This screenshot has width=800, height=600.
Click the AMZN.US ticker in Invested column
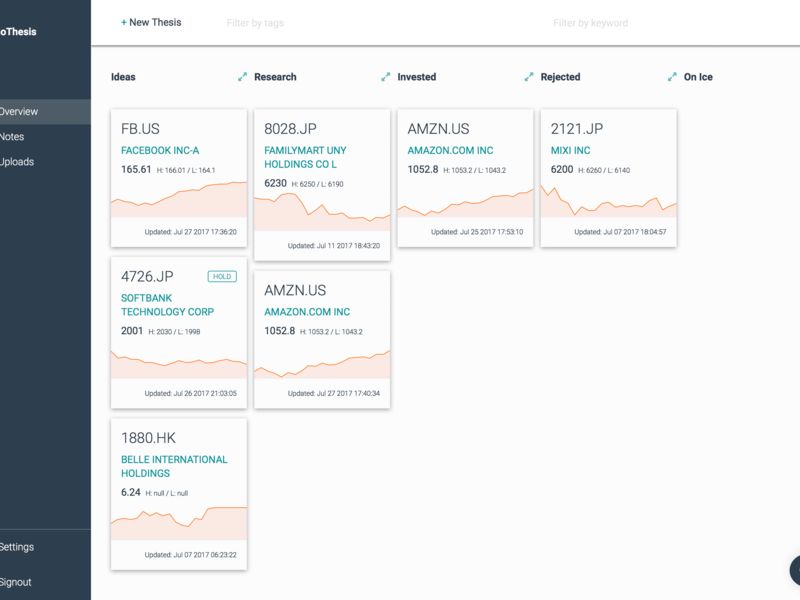pos(438,129)
